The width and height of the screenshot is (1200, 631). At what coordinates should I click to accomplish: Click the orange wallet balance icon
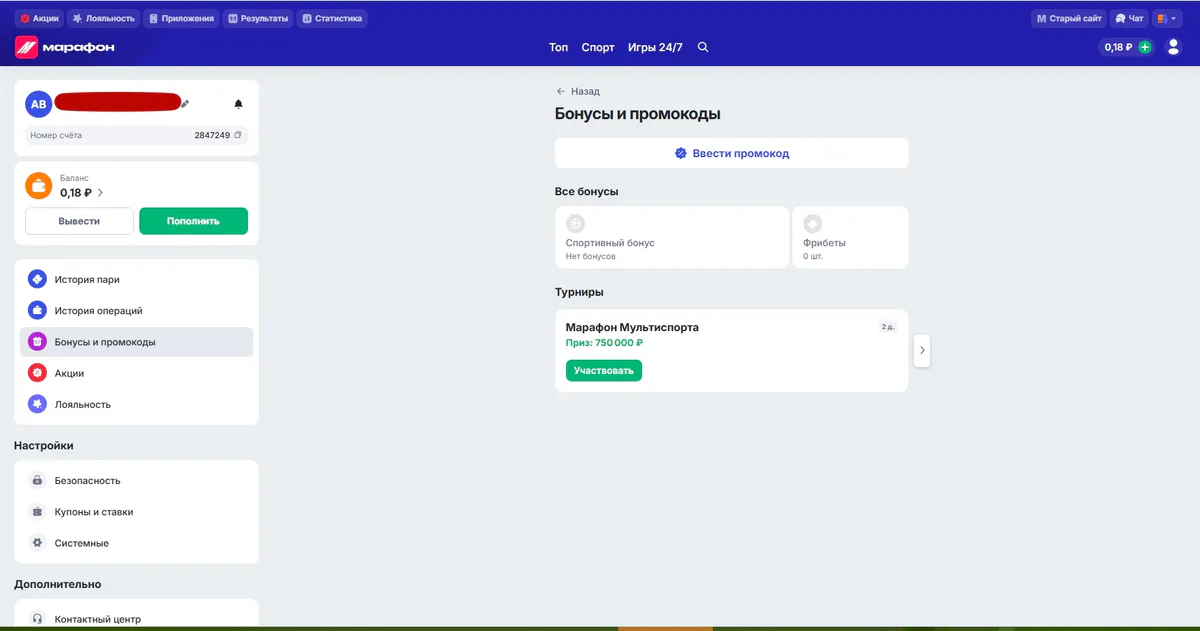click(38, 185)
